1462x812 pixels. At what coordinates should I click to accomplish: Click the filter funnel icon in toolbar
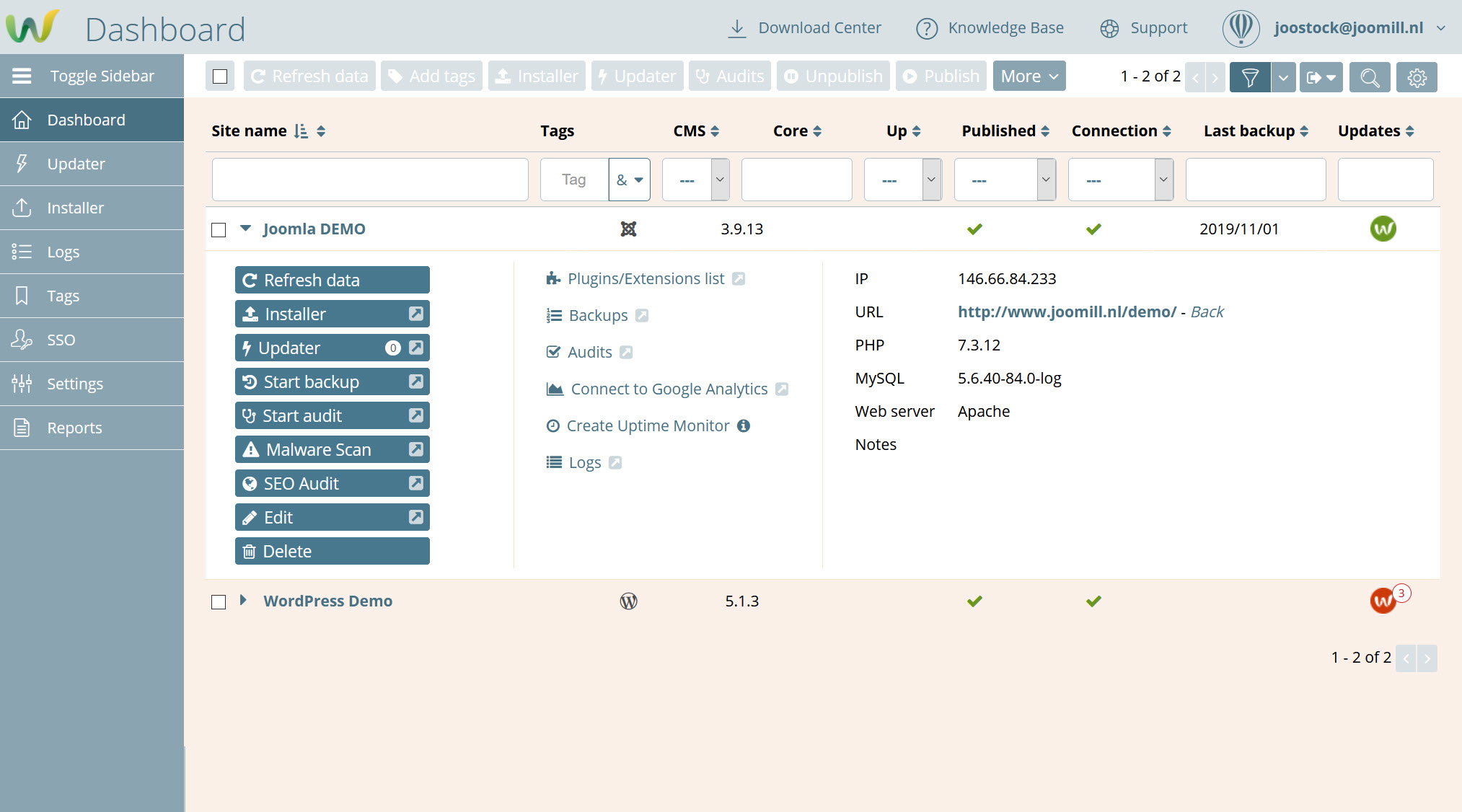(x=1250, y=76)
